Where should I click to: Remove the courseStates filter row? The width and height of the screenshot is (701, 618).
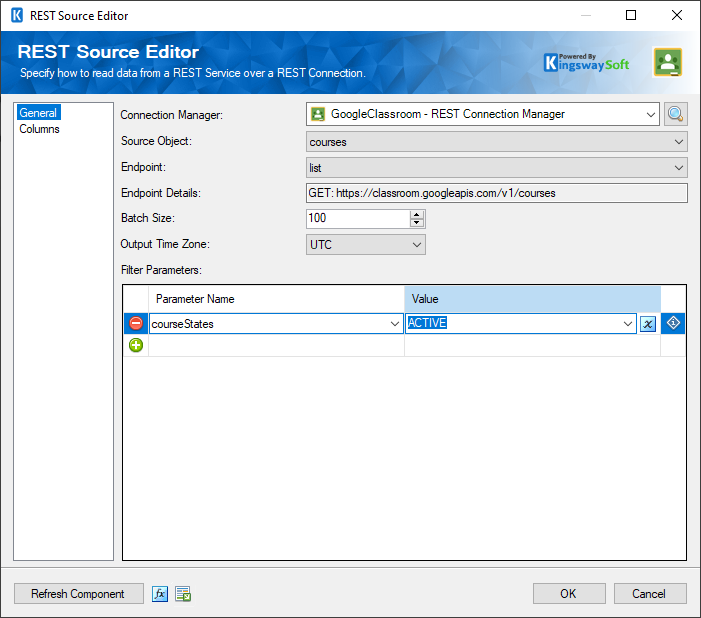pos(136,323)
